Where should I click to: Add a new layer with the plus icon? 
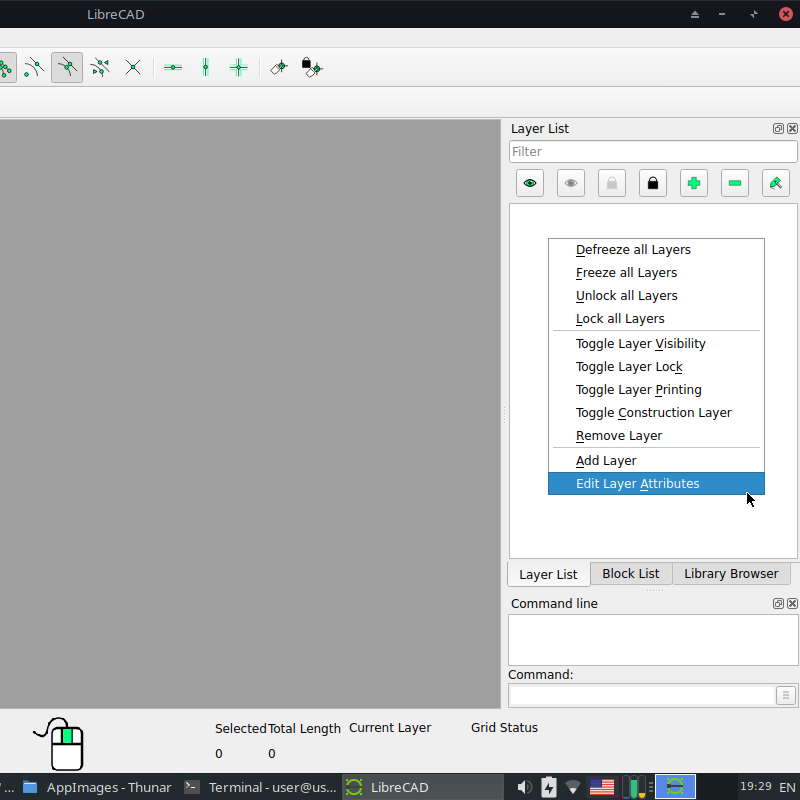click(693, 182)
